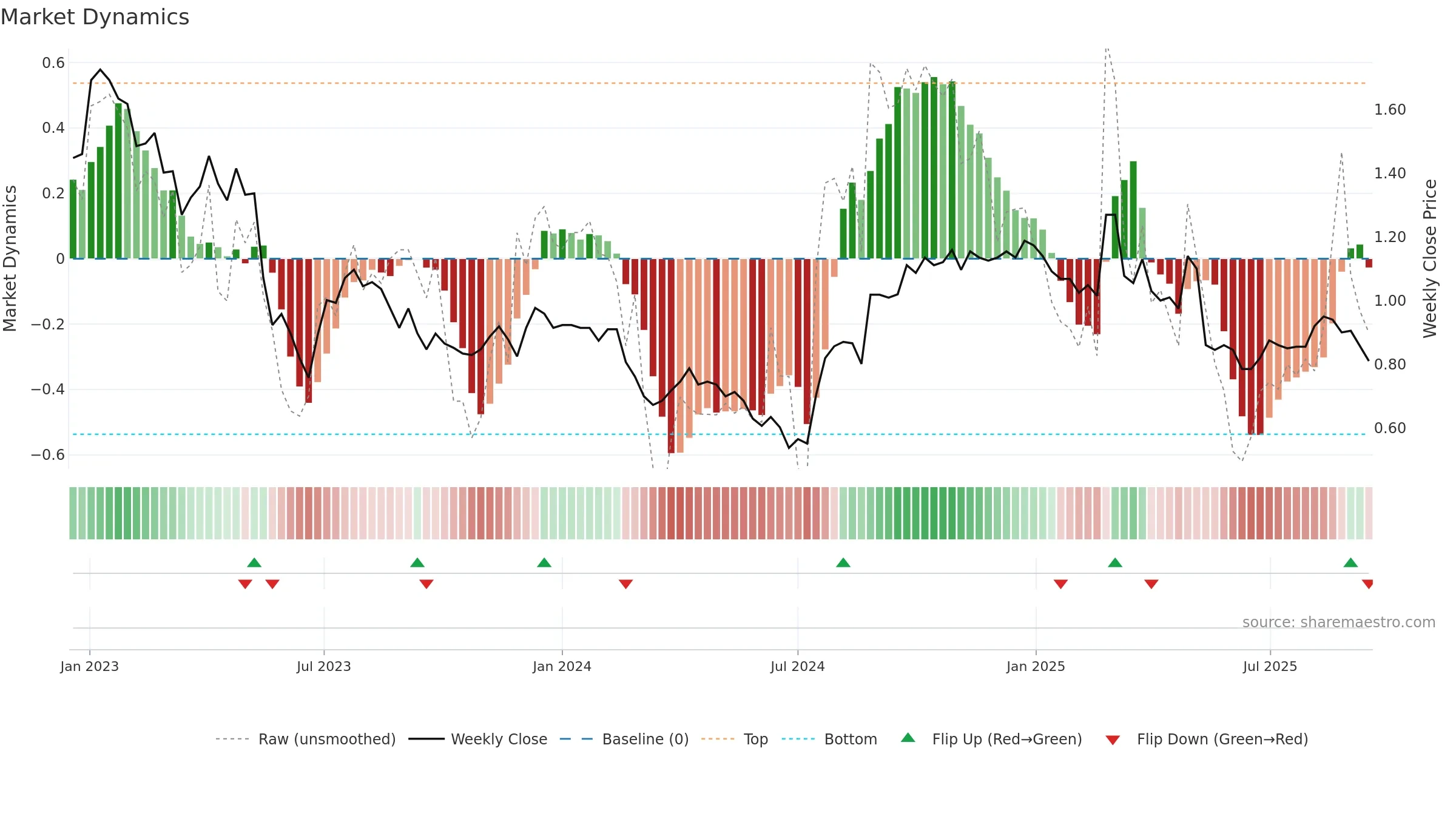This screenshot has width=1456, height=819.
Task: Click the 'Jan 2024' x-axis label
Action: tap(562, 666)
